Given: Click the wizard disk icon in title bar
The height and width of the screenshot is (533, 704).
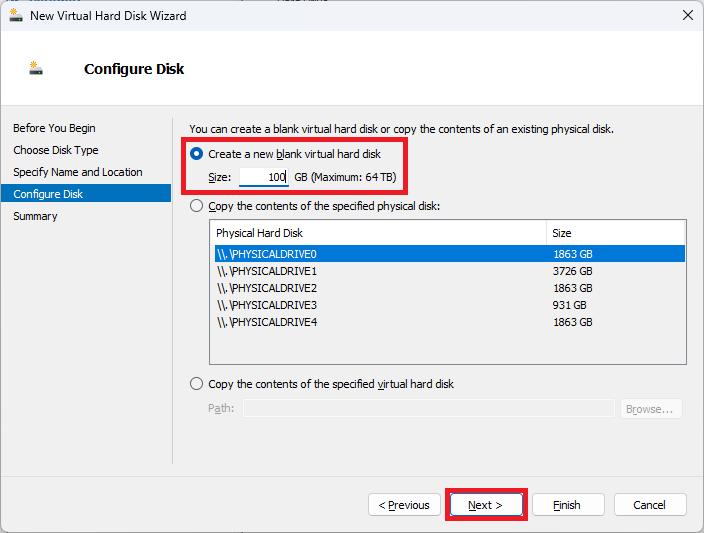Looking at the screenshot, I should click(x=16, y=15).
